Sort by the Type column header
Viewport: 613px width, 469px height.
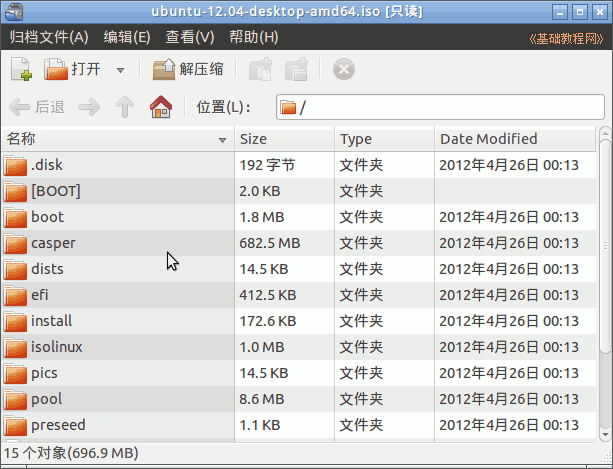[x=384, y=139]
